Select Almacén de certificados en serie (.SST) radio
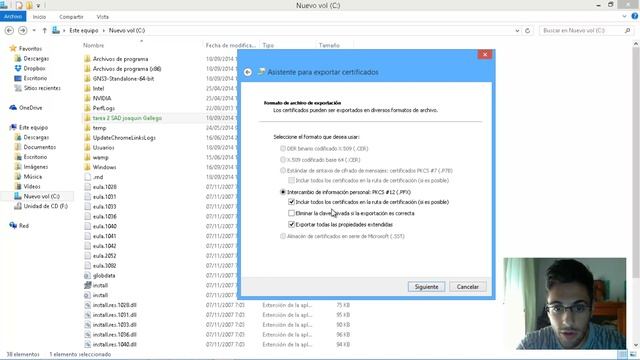640x360 pixels. coord(283,236)
